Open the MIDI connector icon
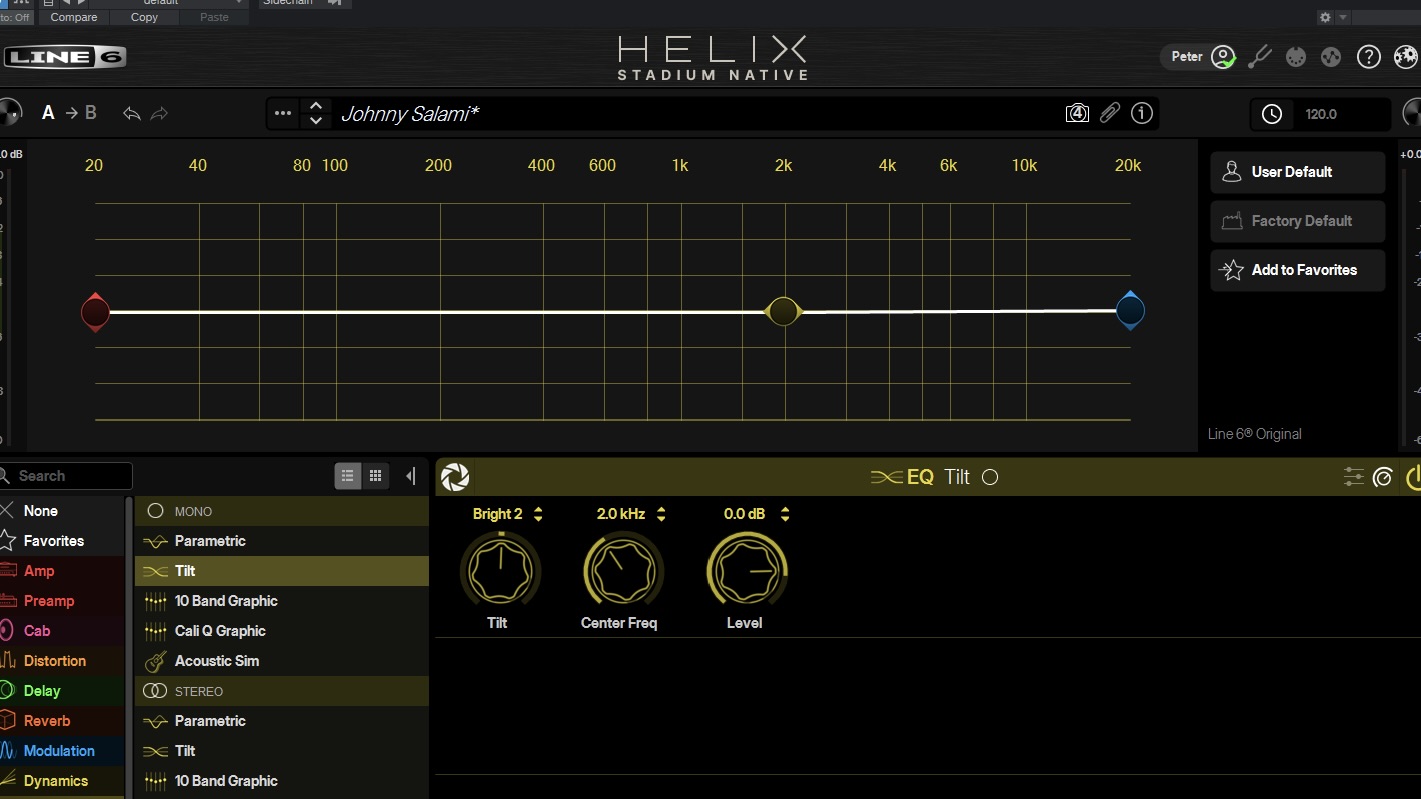 tap(1296, 57)
